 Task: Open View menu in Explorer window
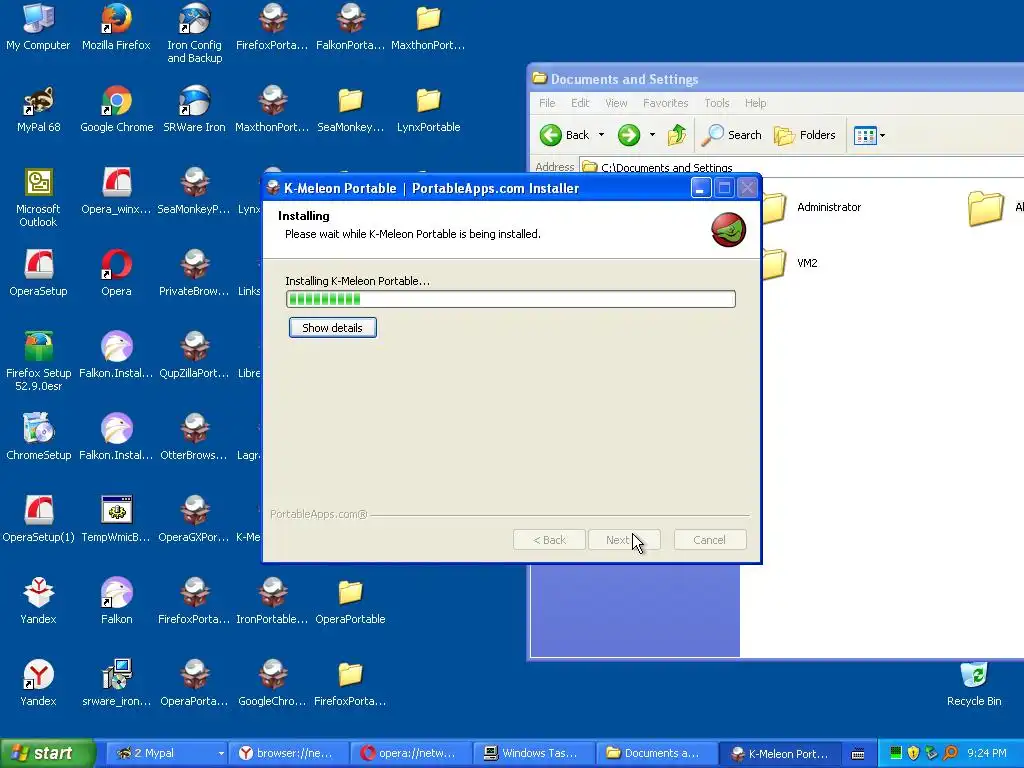(616, 103)
